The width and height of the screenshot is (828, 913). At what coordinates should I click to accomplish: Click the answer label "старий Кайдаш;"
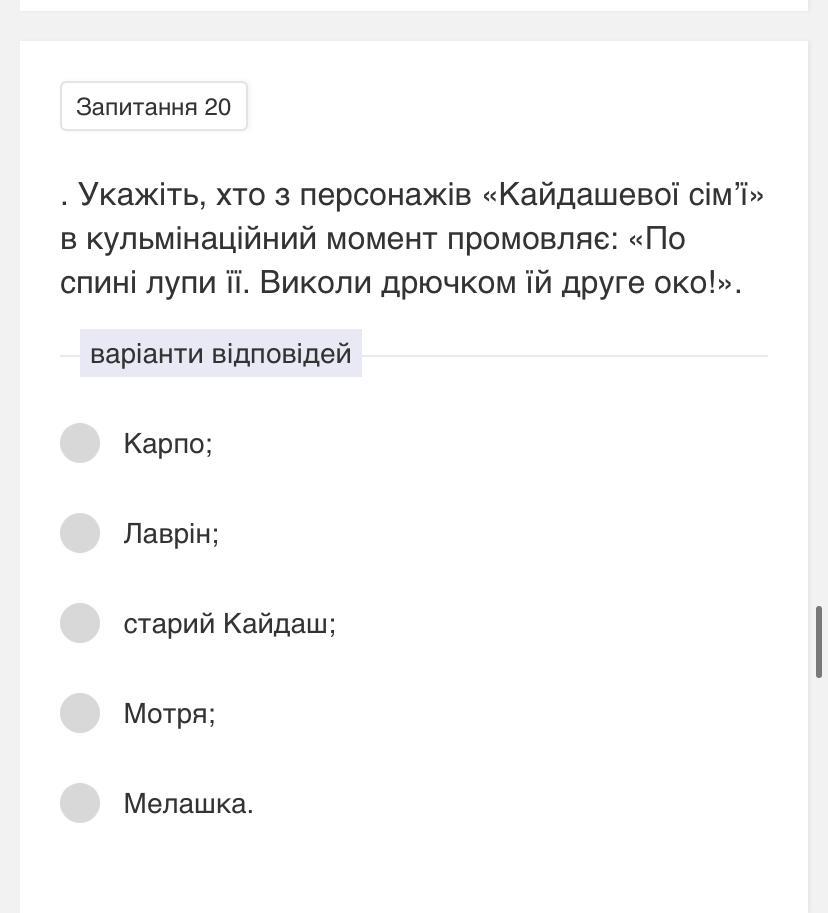(229, 623)
